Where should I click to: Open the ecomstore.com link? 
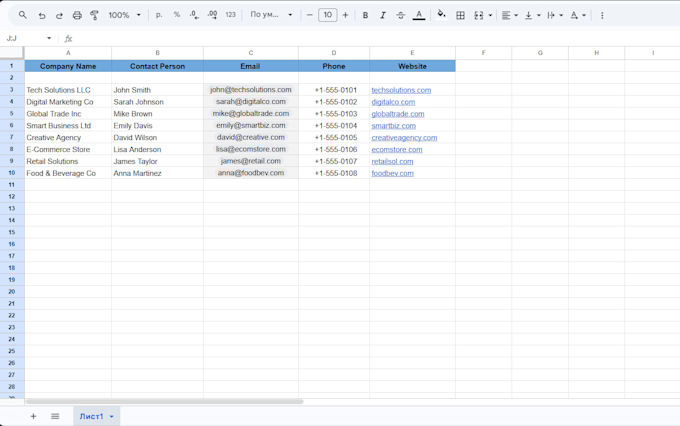coord(397,149)
